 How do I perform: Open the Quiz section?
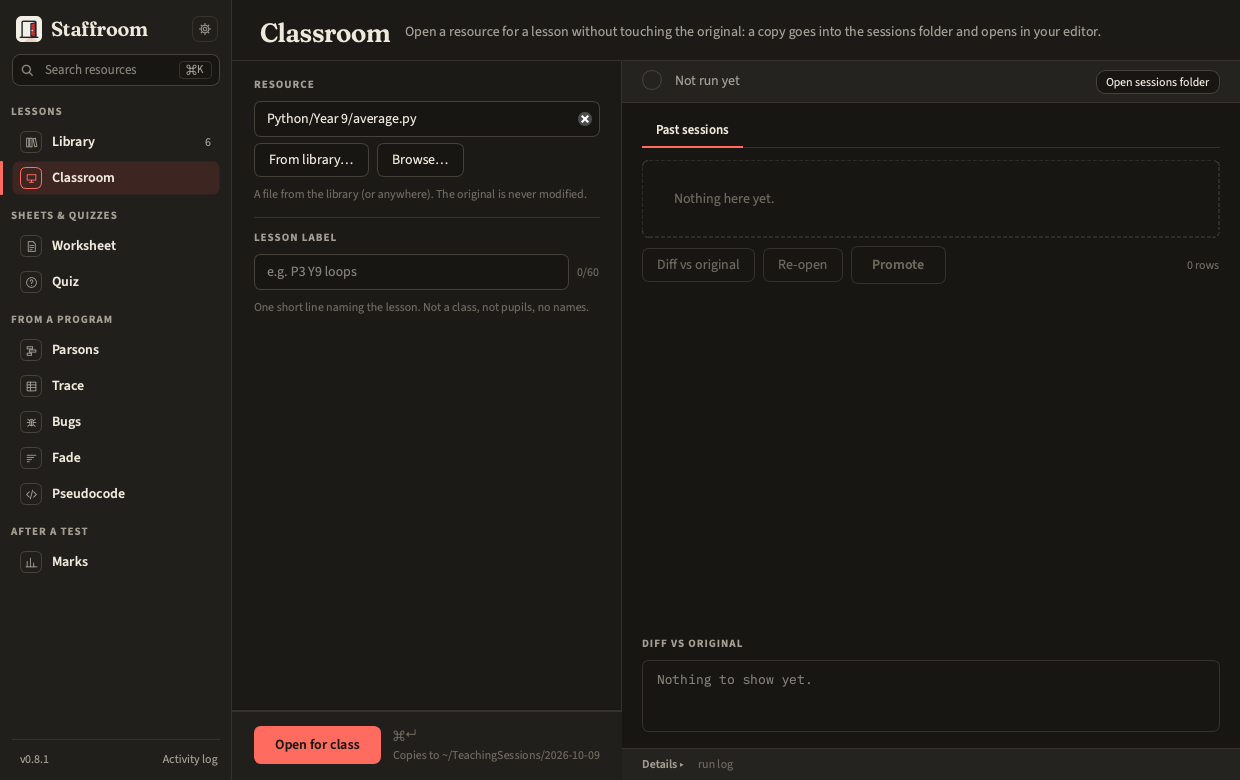(116, 282)
